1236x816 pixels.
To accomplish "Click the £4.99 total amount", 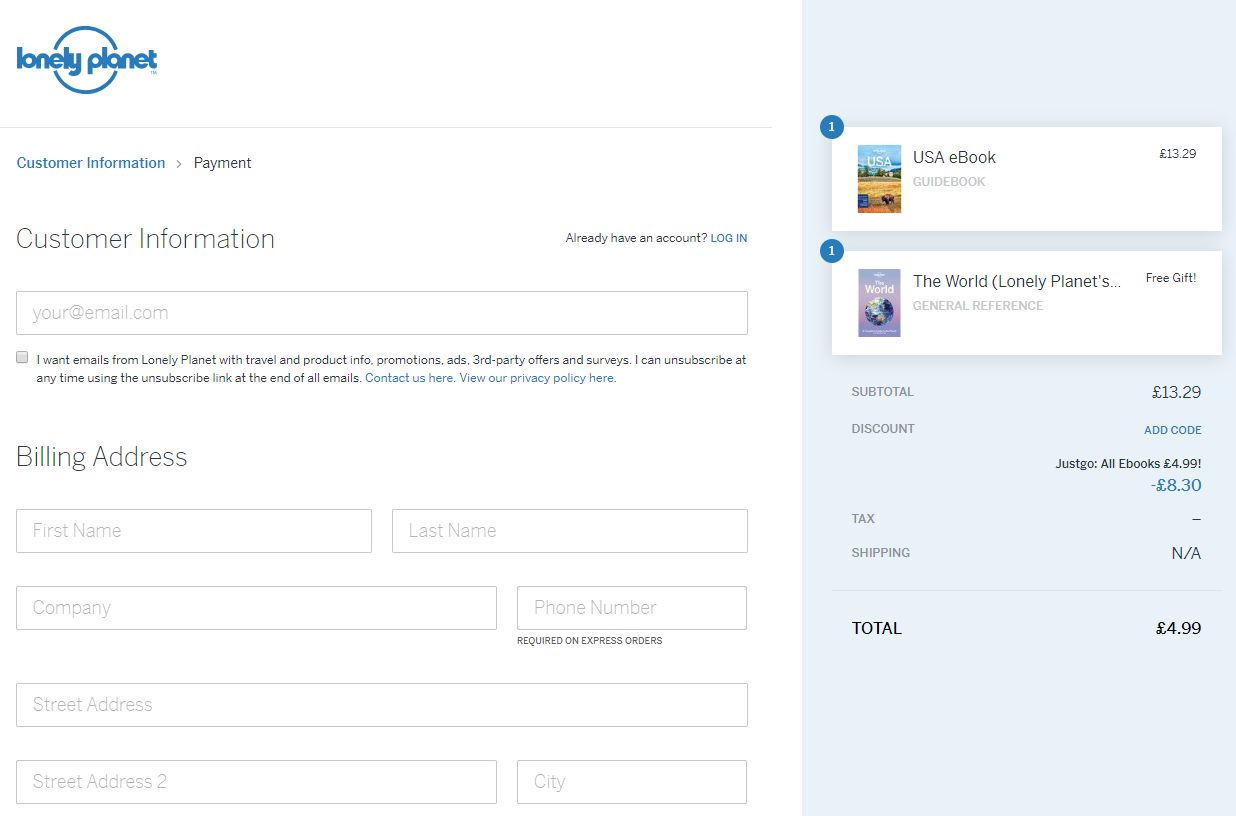I will [1178, 629].
